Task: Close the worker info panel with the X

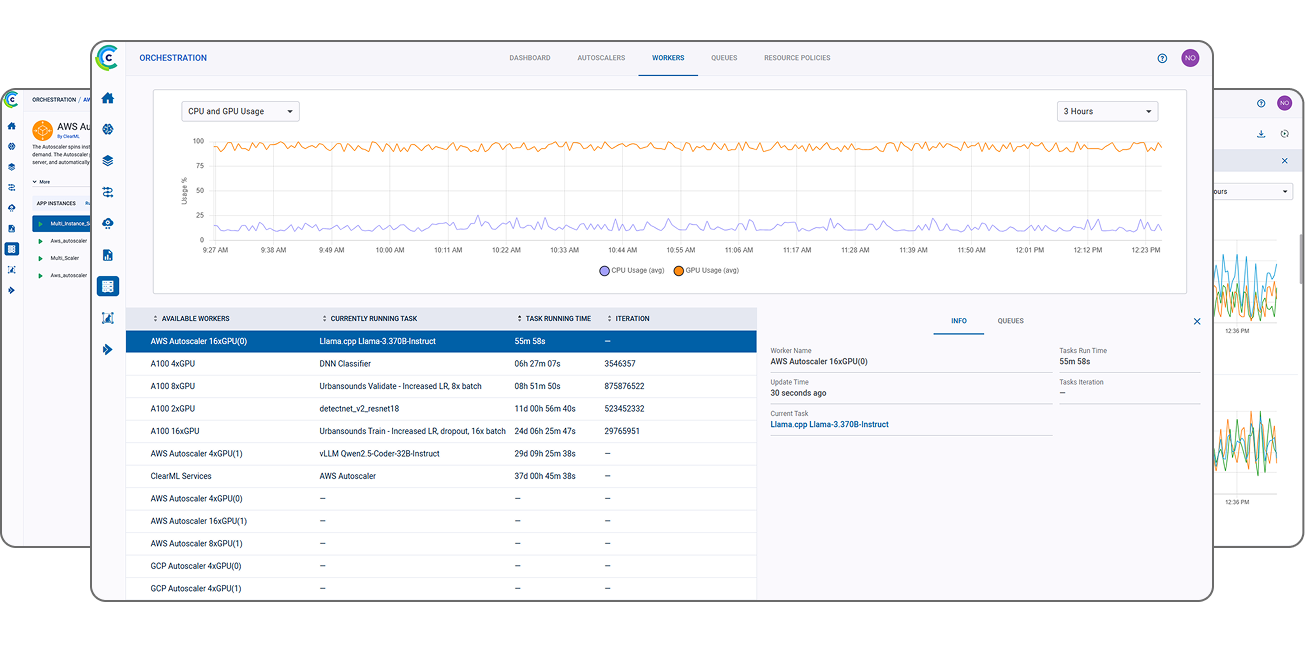Action: [x=1197, y=321]
